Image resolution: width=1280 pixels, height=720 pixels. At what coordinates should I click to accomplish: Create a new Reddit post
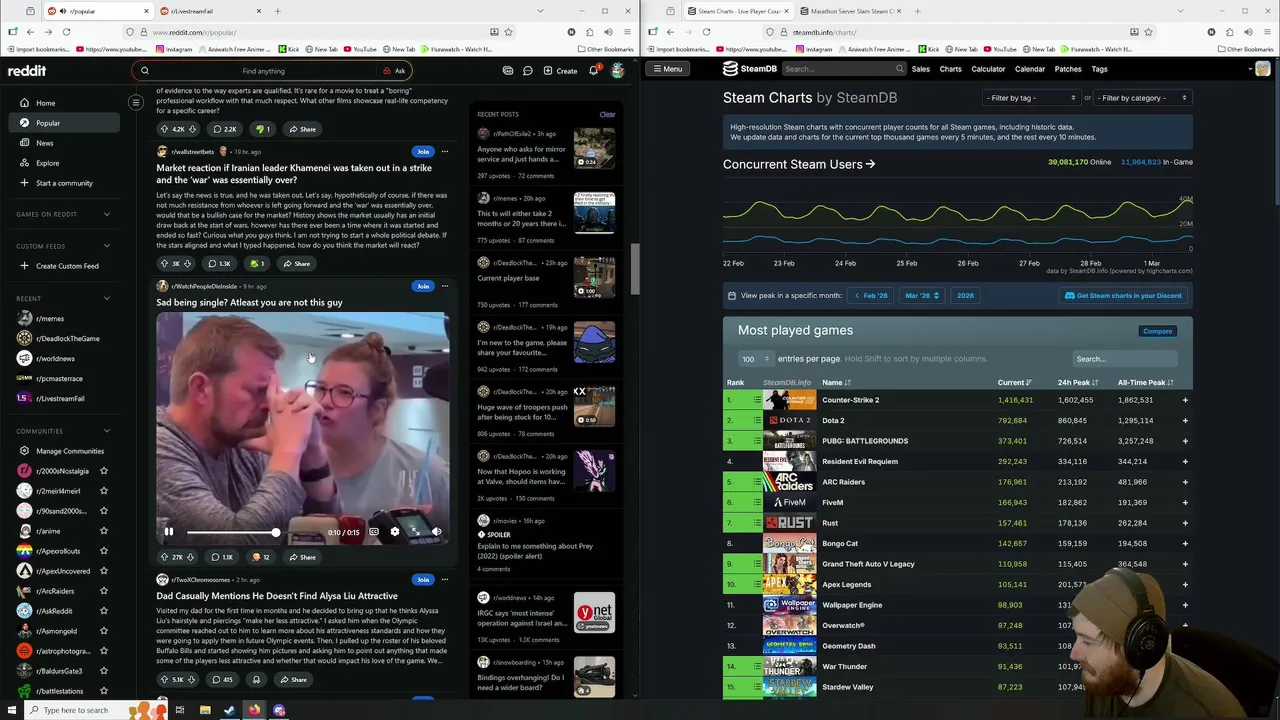coord(560,71)
